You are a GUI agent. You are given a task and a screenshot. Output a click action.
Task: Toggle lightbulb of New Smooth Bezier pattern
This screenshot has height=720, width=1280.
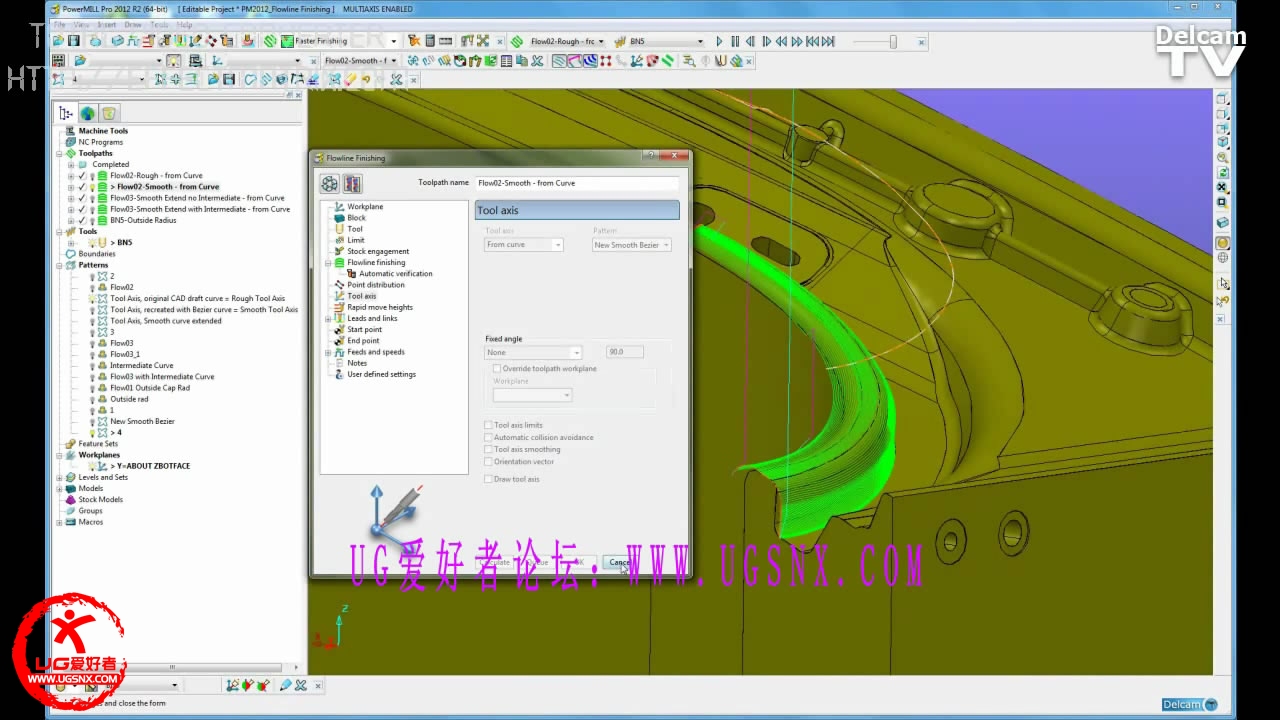tap(92, 422)
